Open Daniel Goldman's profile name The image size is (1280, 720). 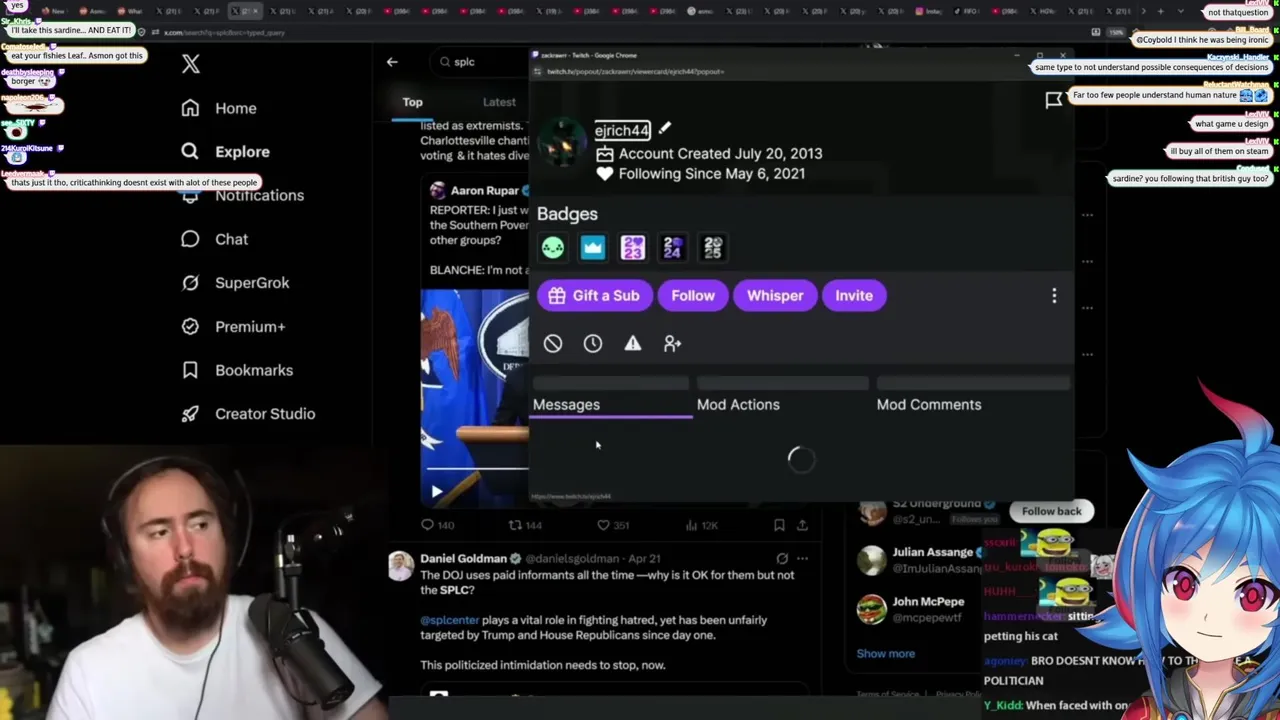[463, 558]
